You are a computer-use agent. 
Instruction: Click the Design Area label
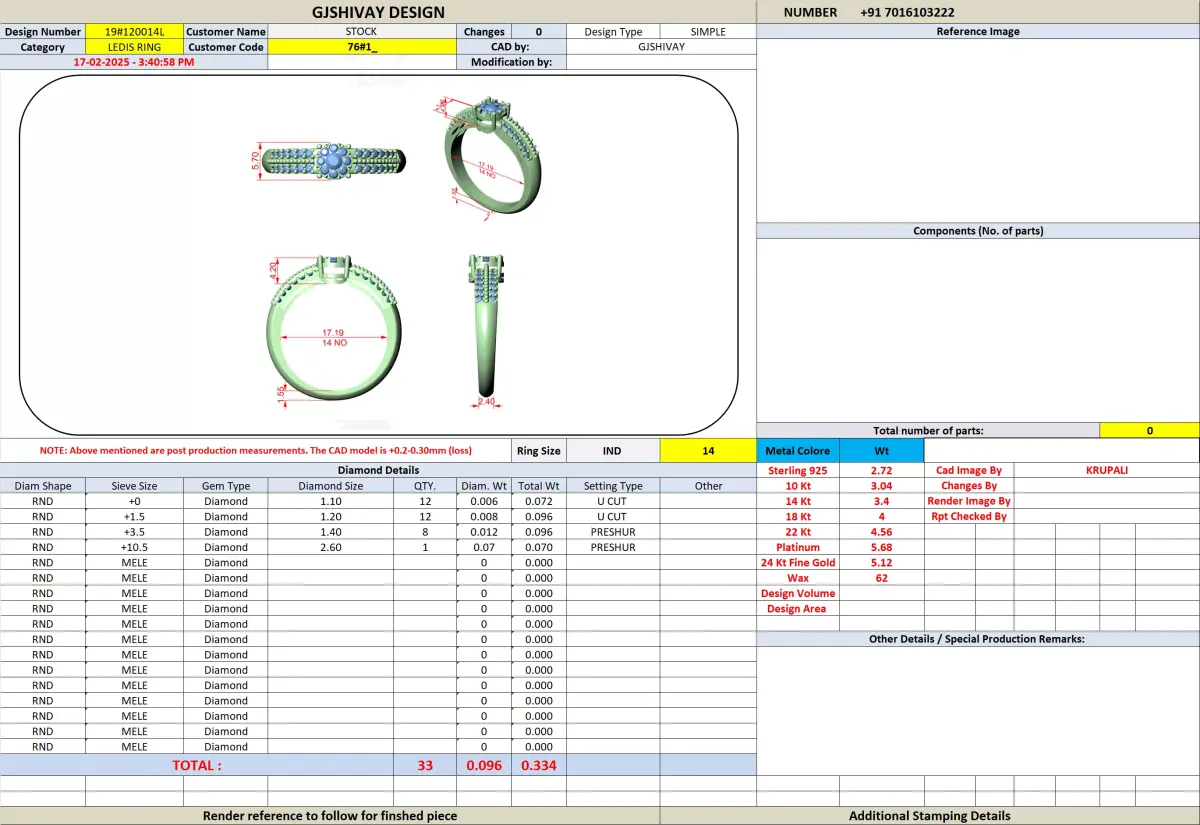(x=798, y=609)
